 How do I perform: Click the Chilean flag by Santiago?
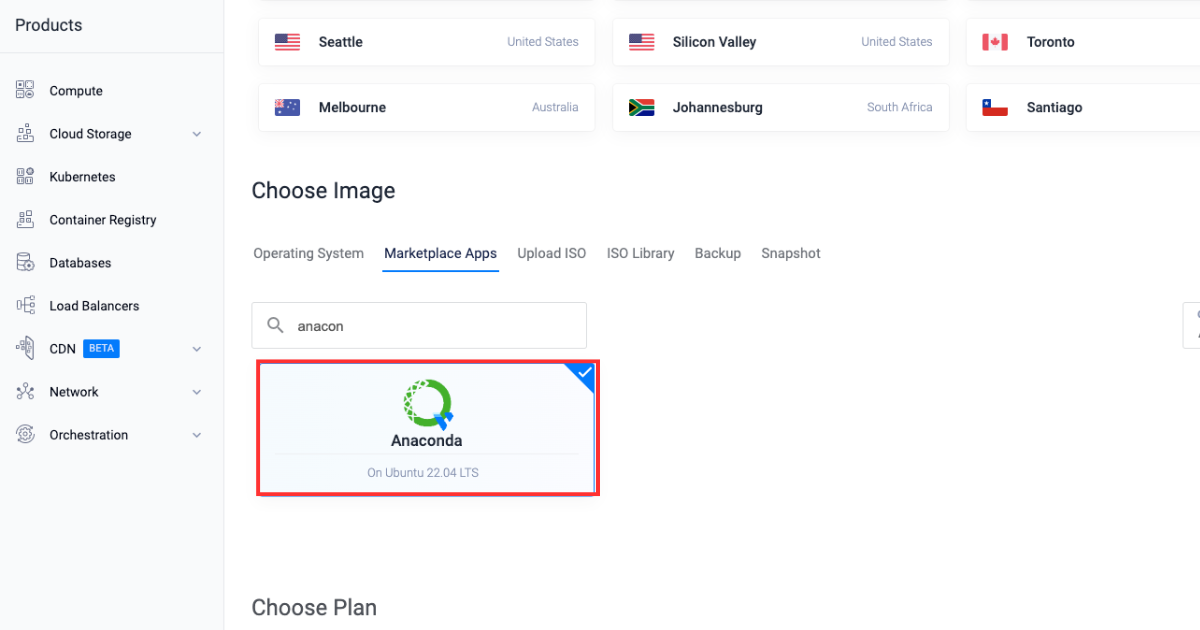tap(995, 107)
